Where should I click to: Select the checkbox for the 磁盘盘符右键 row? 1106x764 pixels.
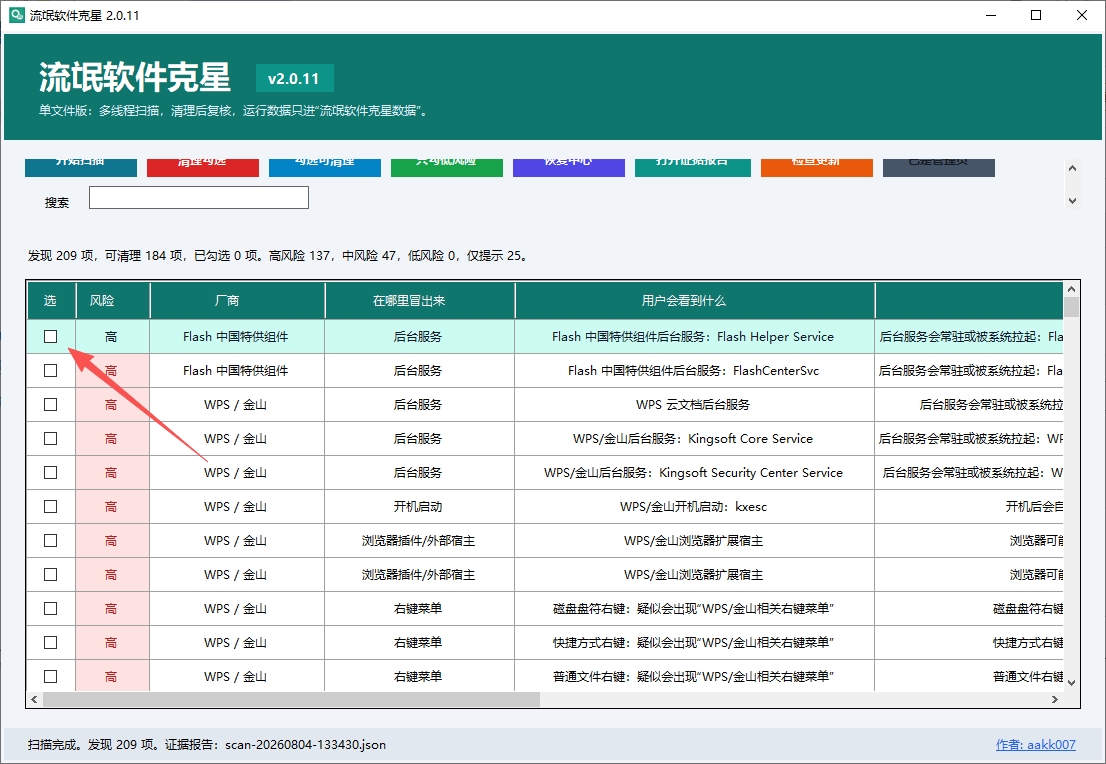[x=51, y=608]
